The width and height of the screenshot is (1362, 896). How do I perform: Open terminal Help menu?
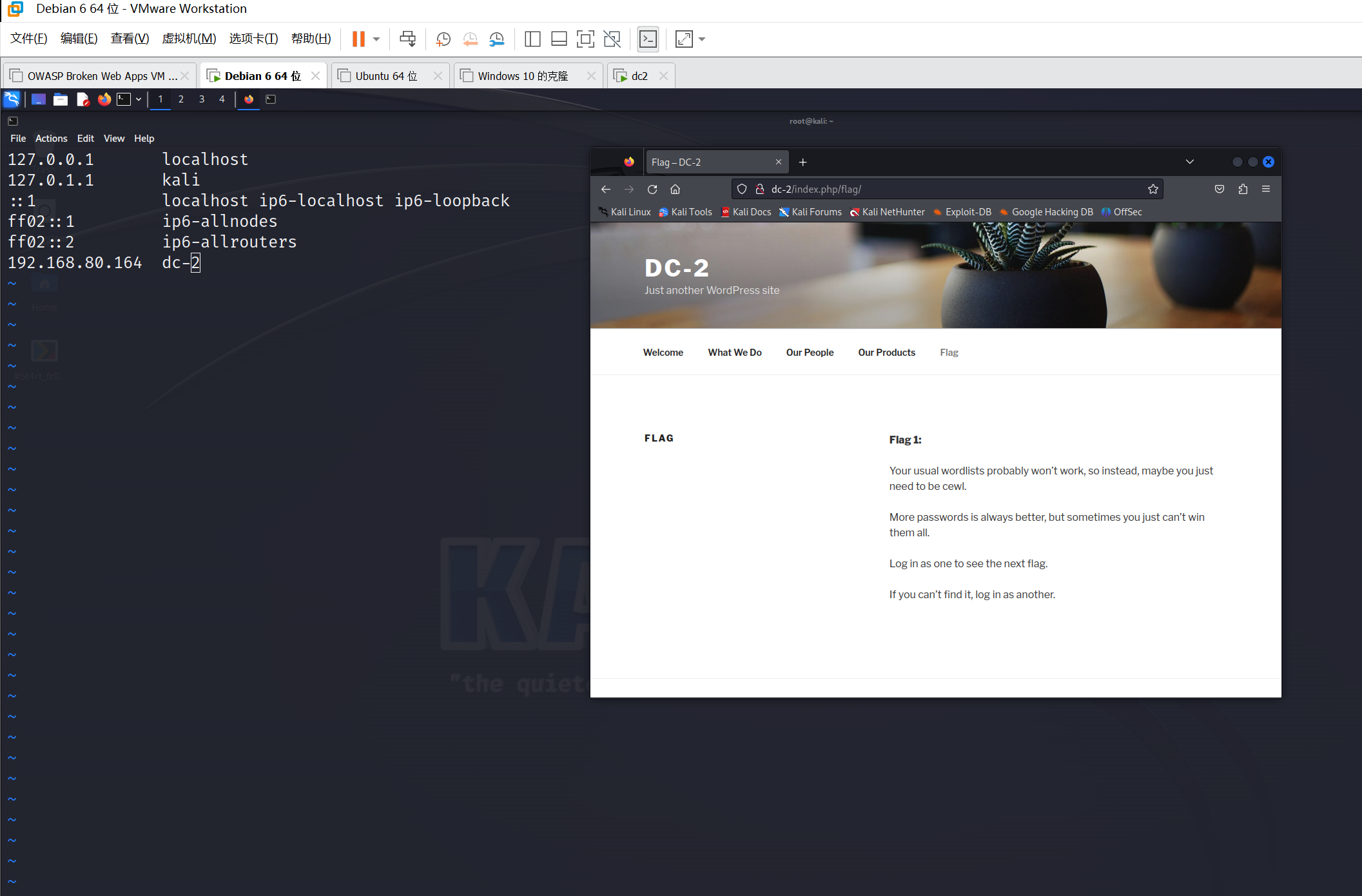tap(144, 139)
